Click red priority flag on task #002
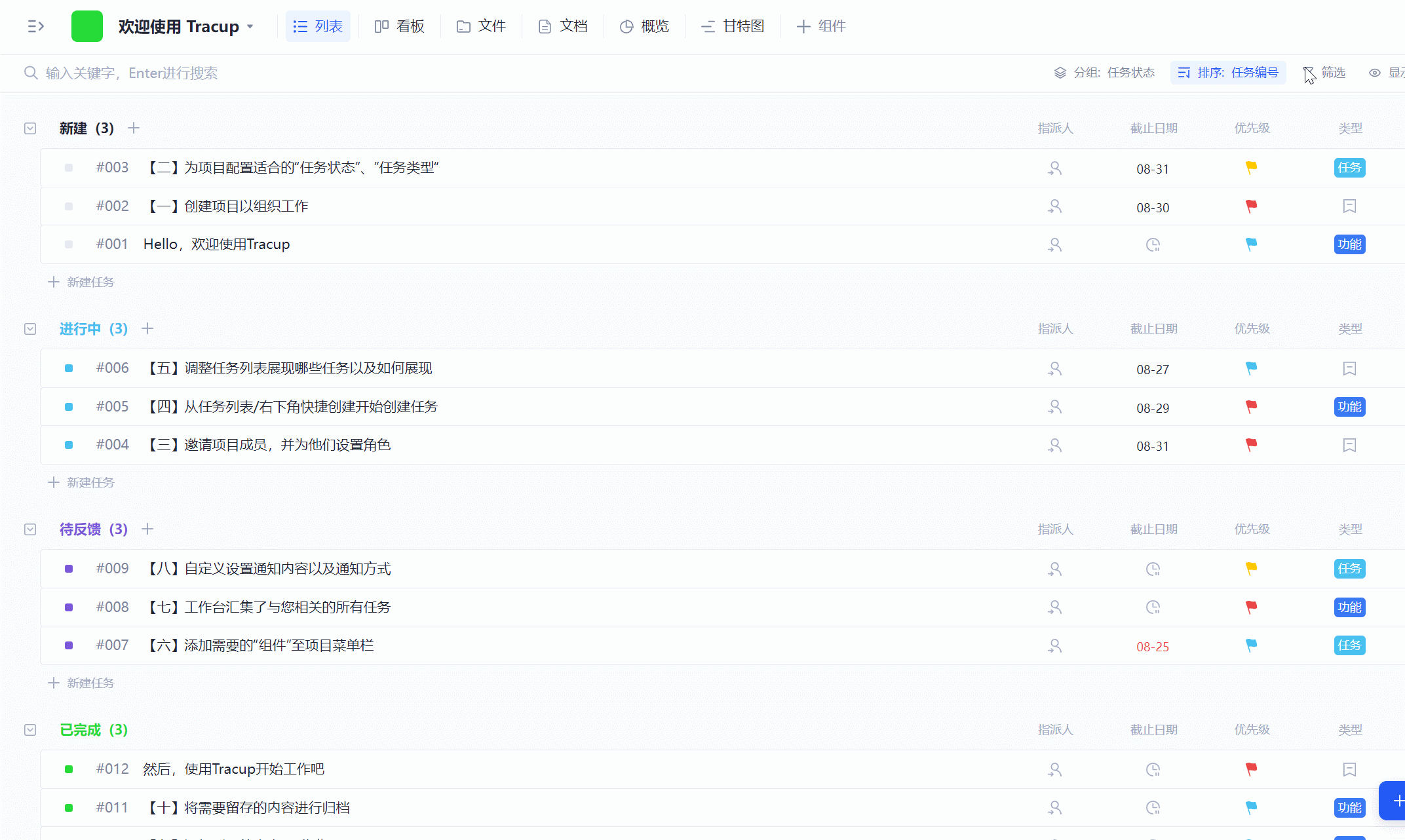This screenshot has width=1405, height=840. tap(1251, 206)
